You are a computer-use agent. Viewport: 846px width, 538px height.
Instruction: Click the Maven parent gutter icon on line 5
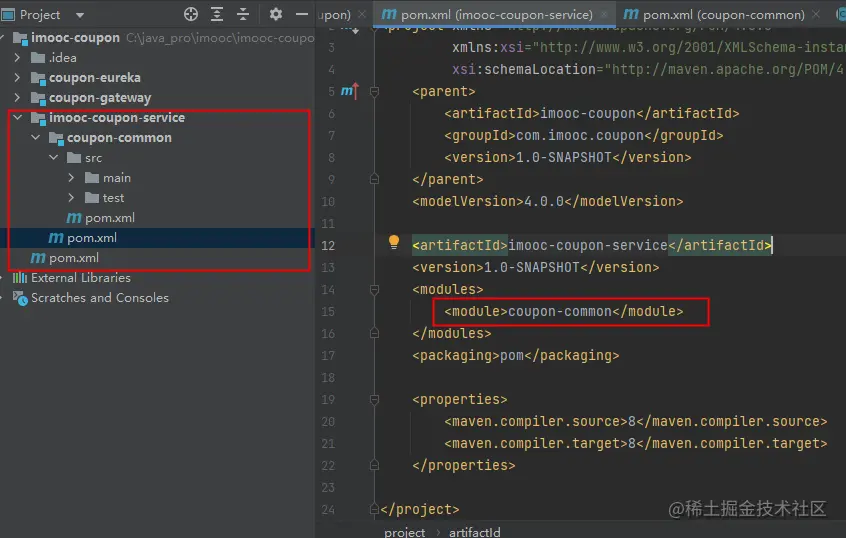pyautogui.click(x=350, y=91)
